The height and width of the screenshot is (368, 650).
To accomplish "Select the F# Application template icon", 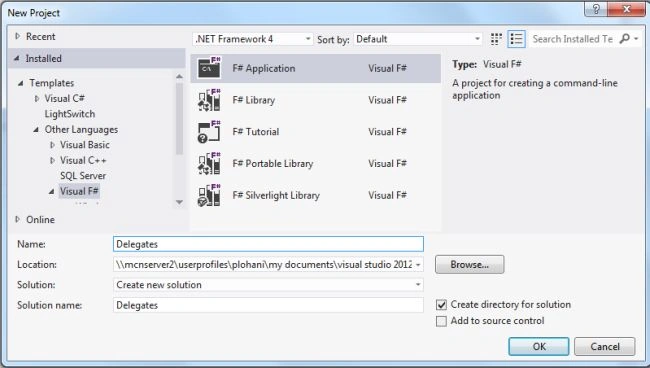I will (x=209, y=68).
